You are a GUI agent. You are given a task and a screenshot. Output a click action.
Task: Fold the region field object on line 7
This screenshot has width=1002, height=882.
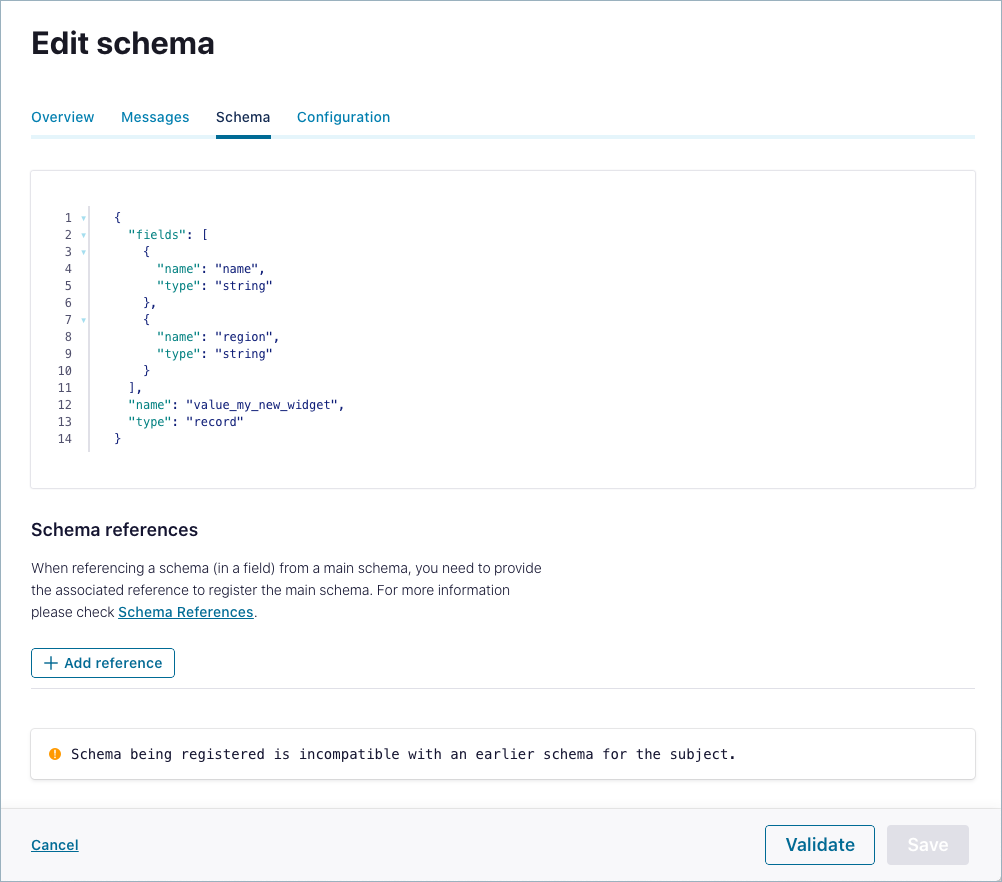coord(83,320)
